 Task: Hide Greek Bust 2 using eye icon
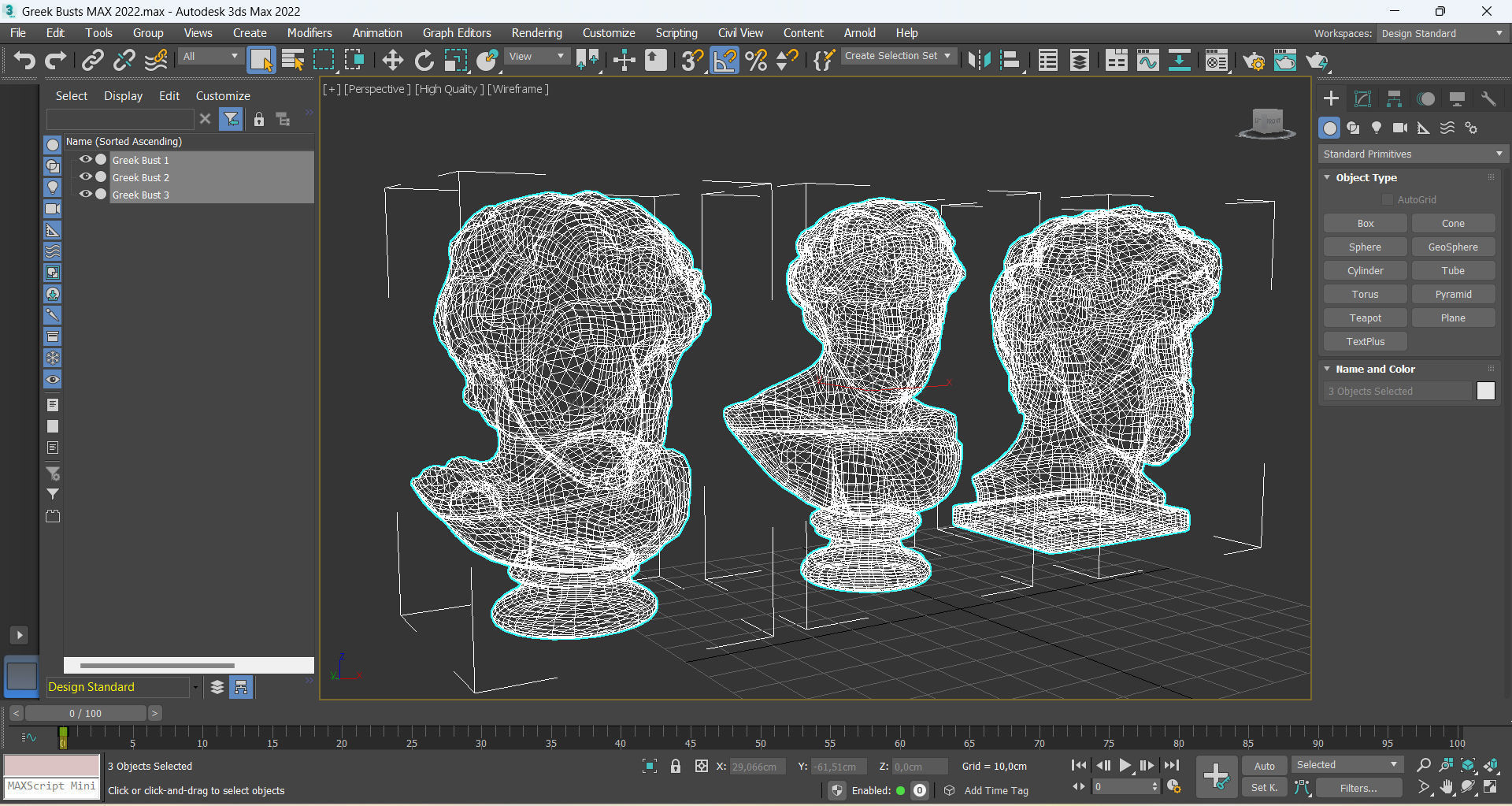click(x=85, y=176)
